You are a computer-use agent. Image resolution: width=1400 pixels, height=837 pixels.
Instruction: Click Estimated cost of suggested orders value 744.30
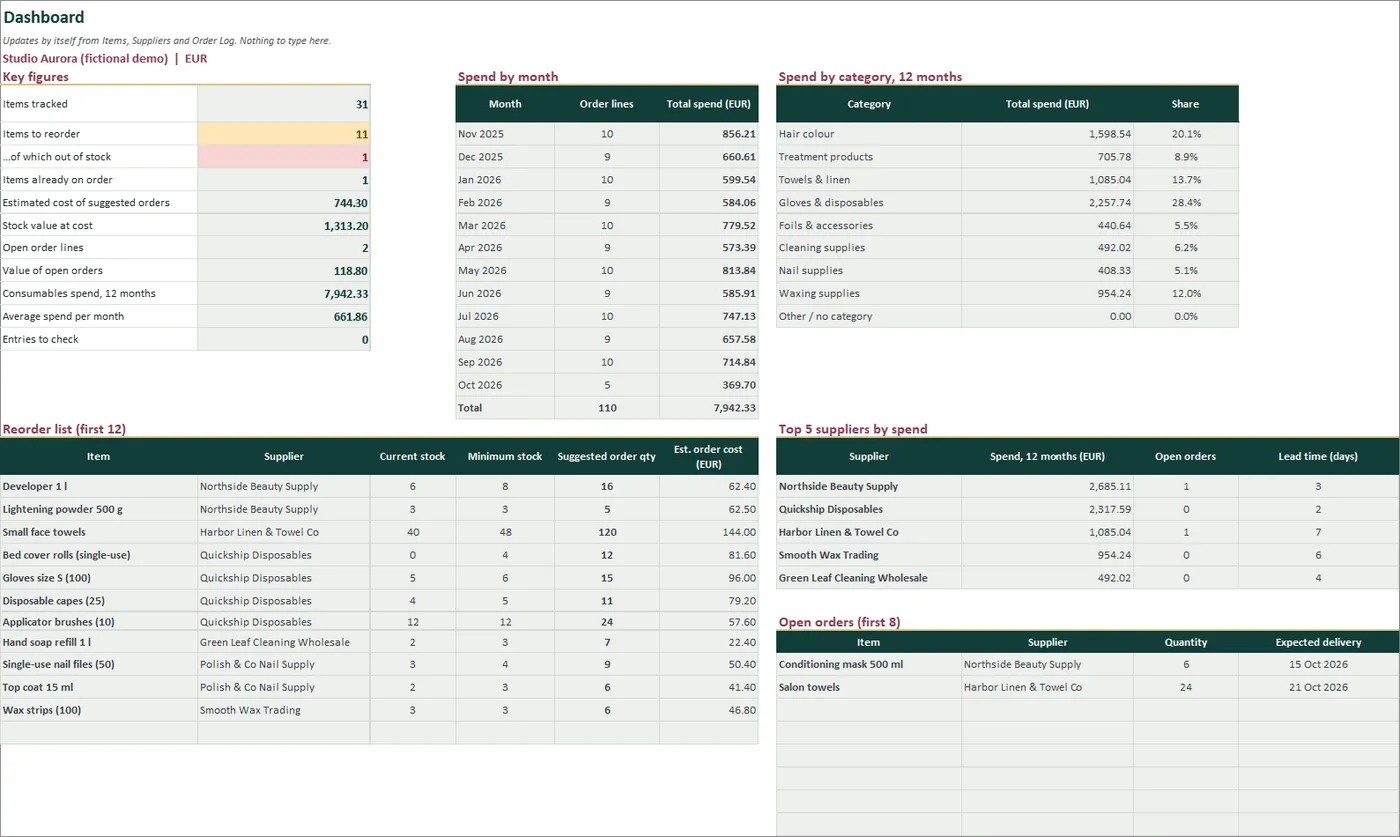click(x=284, y=203)
